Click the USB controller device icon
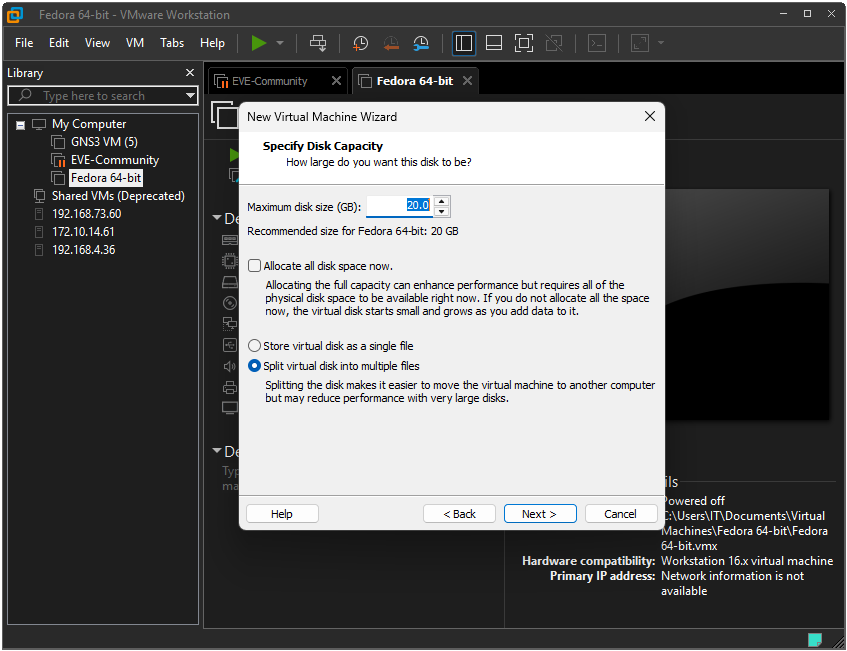This screenshot has width=847, height=651. click(x=230, y=345)
